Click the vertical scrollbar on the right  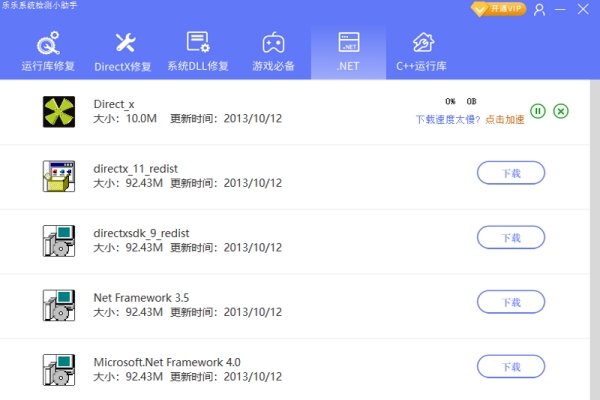593,240
